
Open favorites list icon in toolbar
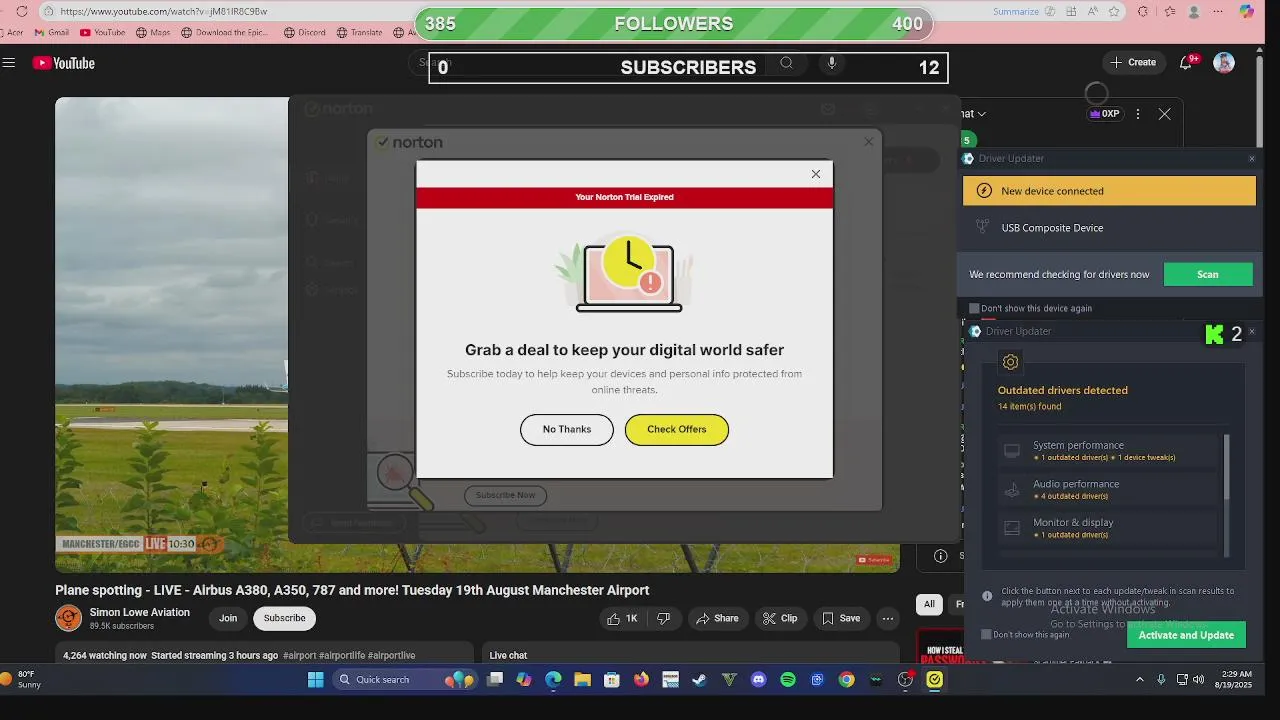(x=1170, y=11)
